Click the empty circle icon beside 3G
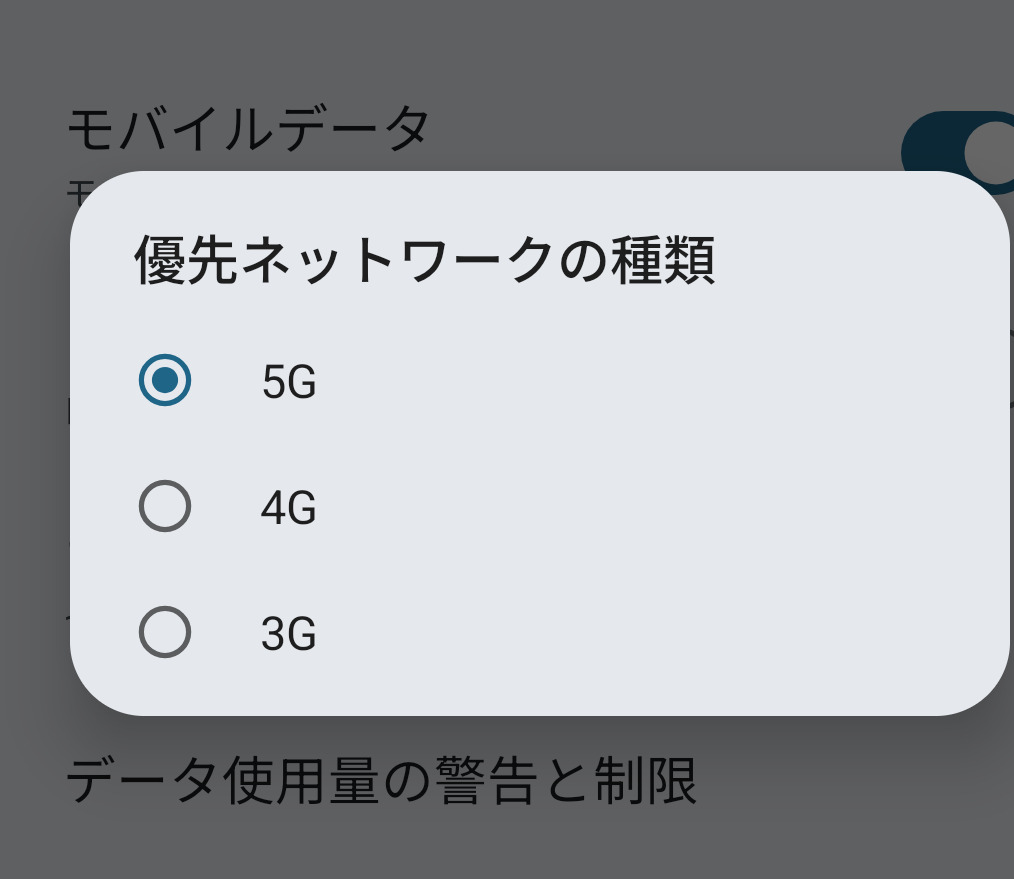Image resolution: width=1014 pixels, height=879 pixels. [x=165, y=632]
